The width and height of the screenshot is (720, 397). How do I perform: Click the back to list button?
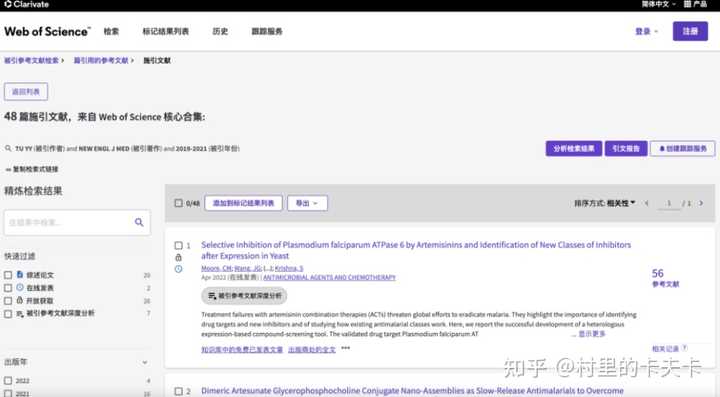(x=26, y=91)
